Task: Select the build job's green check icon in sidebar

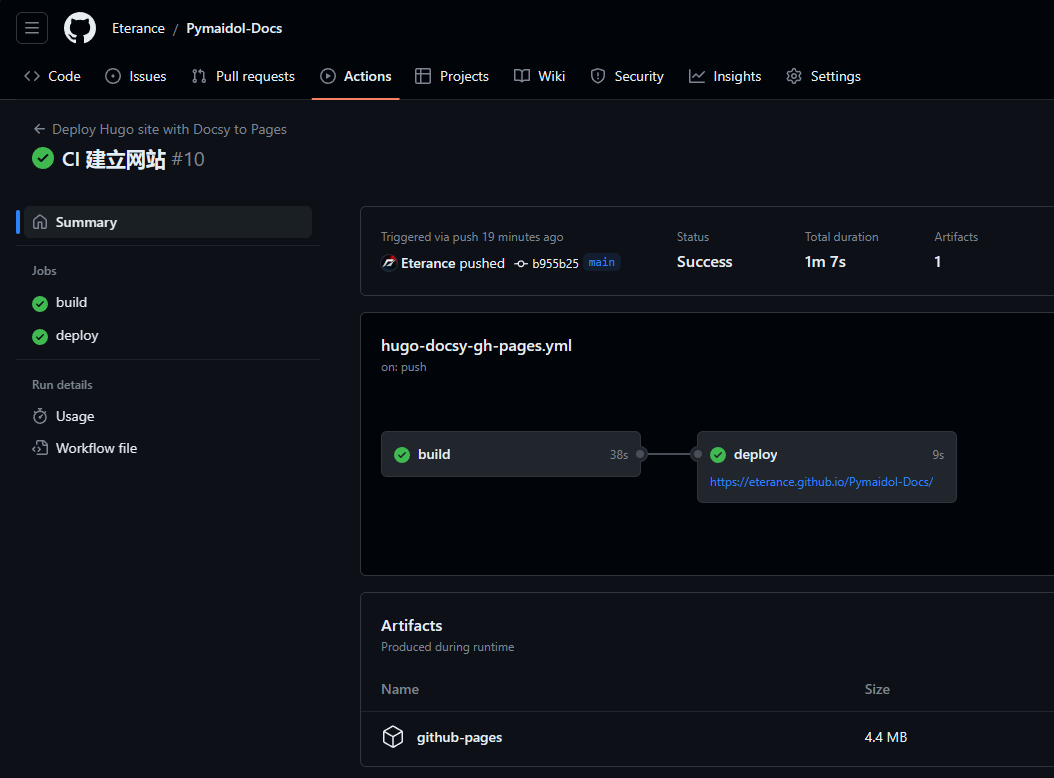Action: point(38,302)
